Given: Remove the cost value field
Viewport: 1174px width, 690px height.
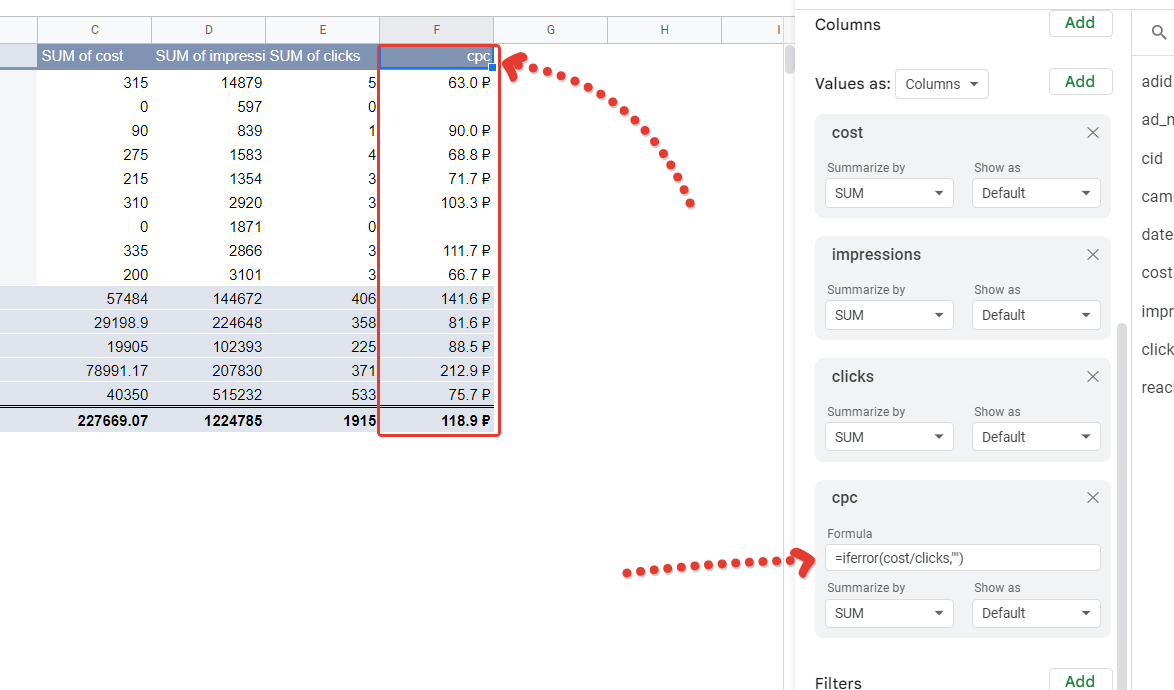Looking at the screenshot, I should click(1092, 132).
